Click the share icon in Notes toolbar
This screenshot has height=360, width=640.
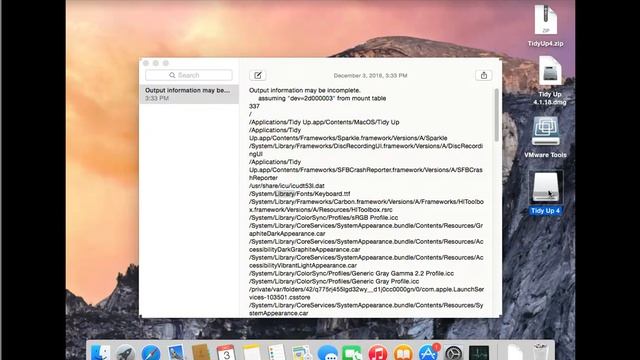pos(484,76)
